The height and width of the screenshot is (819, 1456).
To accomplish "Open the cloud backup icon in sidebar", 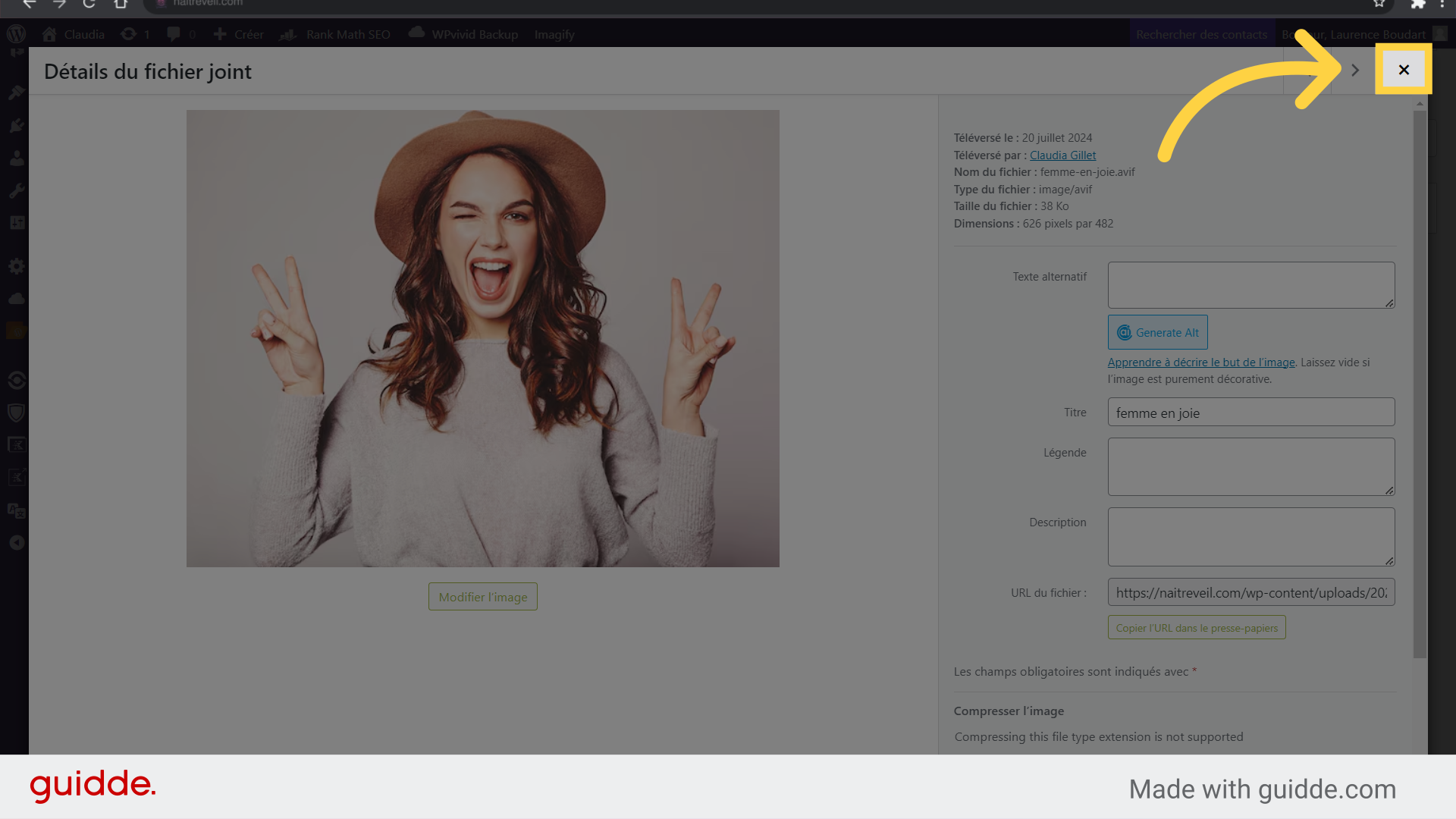I will click(x=17, y=299).
